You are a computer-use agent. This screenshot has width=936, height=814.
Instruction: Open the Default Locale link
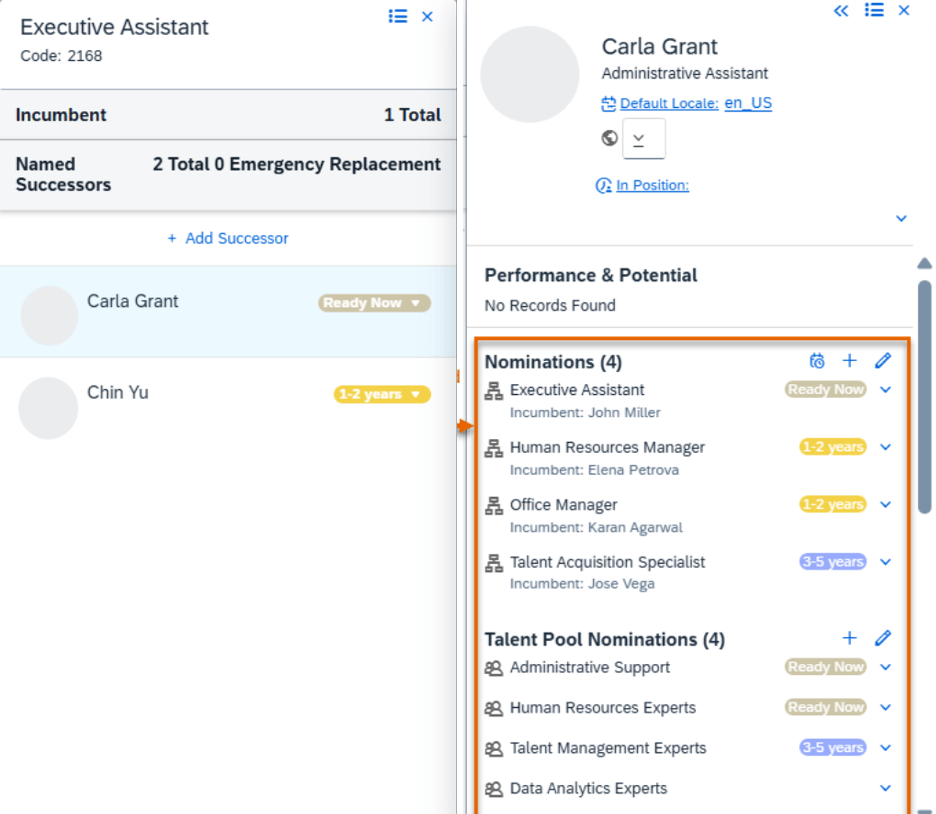(668, 103)
